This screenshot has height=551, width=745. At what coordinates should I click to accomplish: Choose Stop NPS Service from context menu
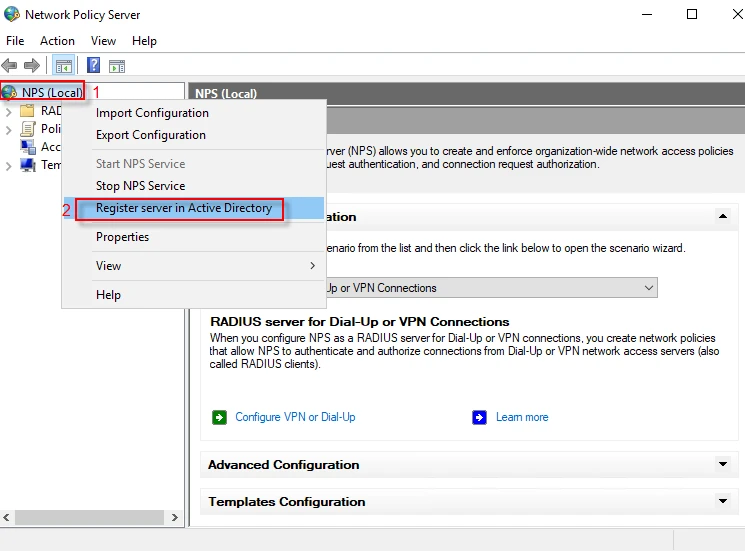pos(140,185)
